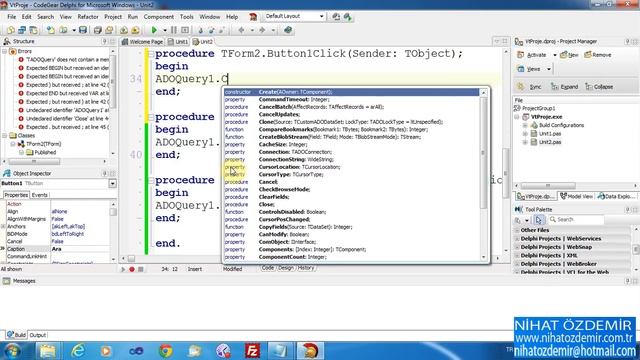Click the Help contents toolbar icon
This screenshot has height=360, width=640.
(288, 30)
